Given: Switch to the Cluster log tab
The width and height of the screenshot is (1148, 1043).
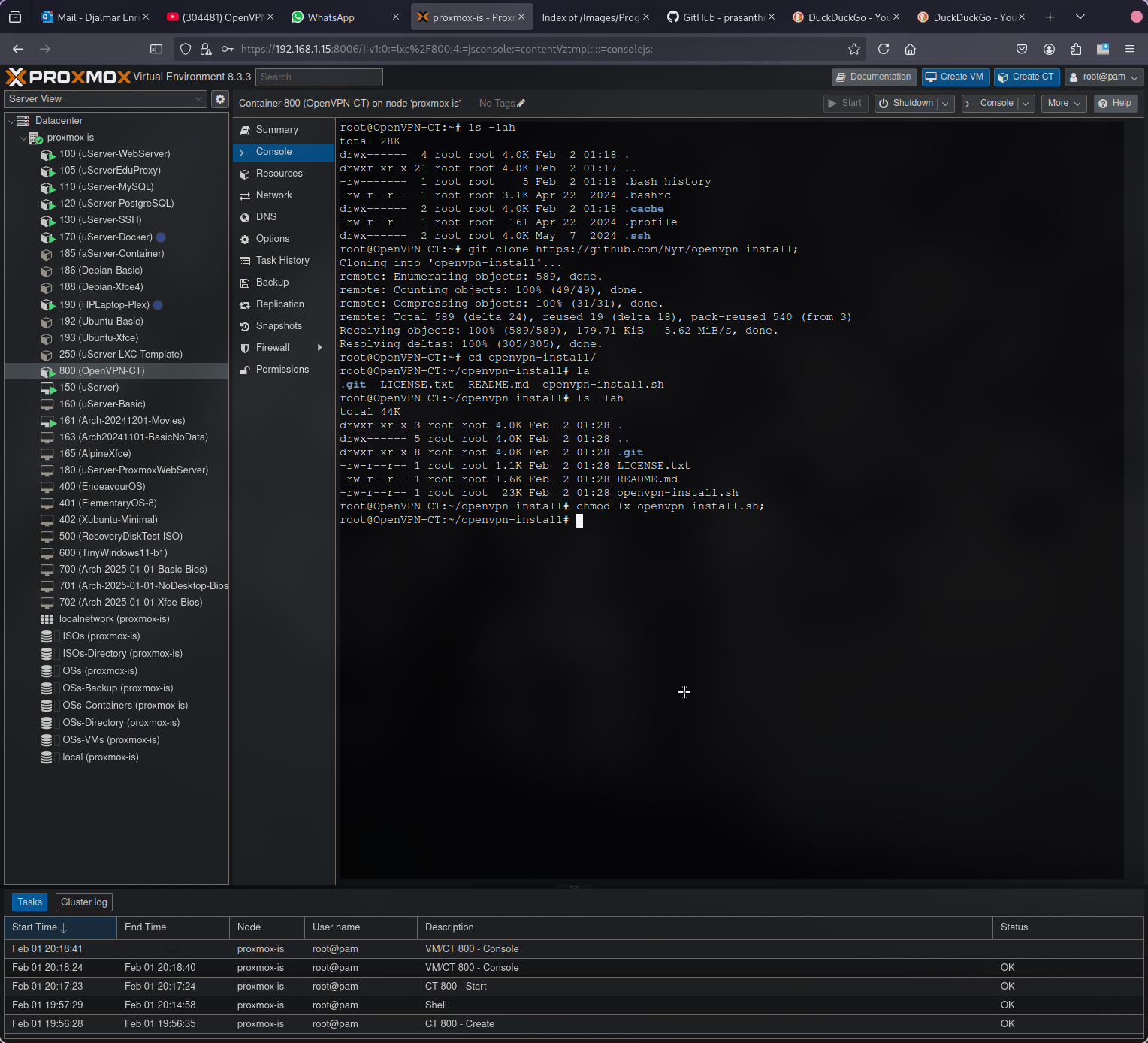Looking at the screenshot, I should (84, 902).
